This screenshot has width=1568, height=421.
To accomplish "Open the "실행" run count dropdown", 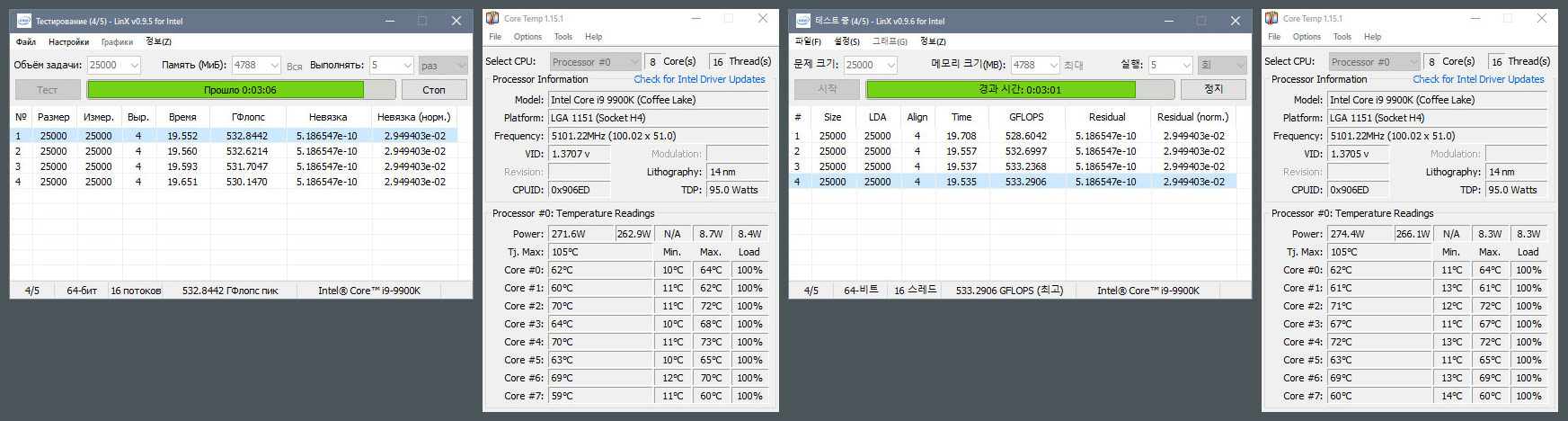I will (x=1186, y=66).
